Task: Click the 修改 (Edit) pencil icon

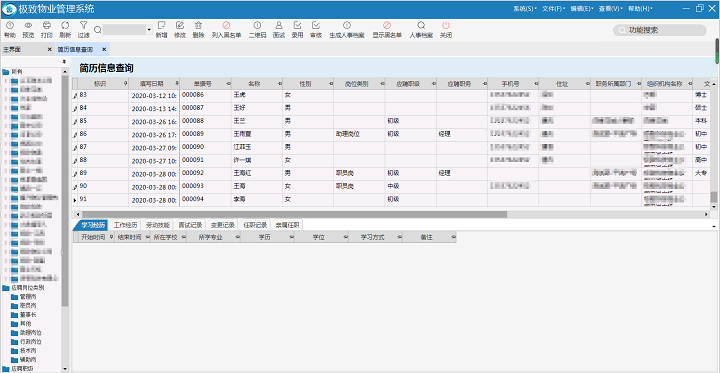Action: pyautogui.click(x=180, y=26)
